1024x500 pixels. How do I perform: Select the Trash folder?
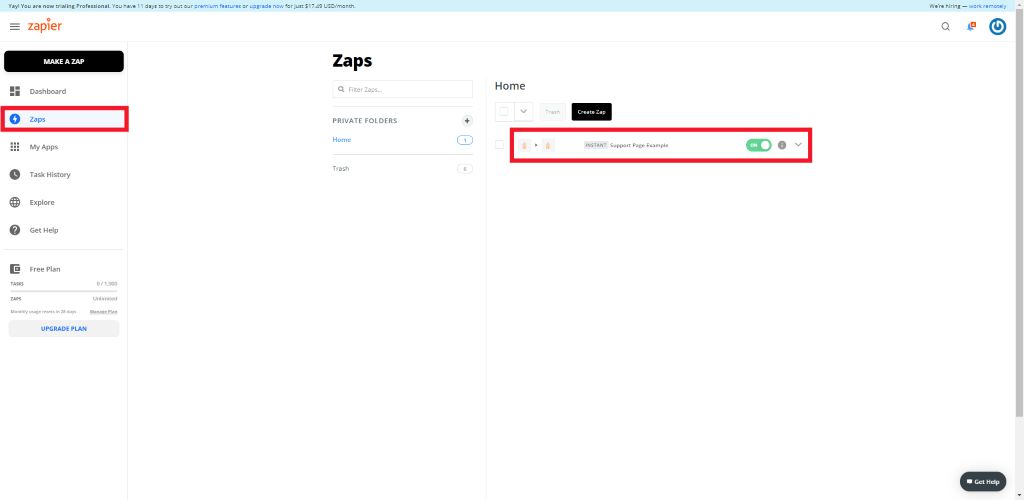[341, 168]
